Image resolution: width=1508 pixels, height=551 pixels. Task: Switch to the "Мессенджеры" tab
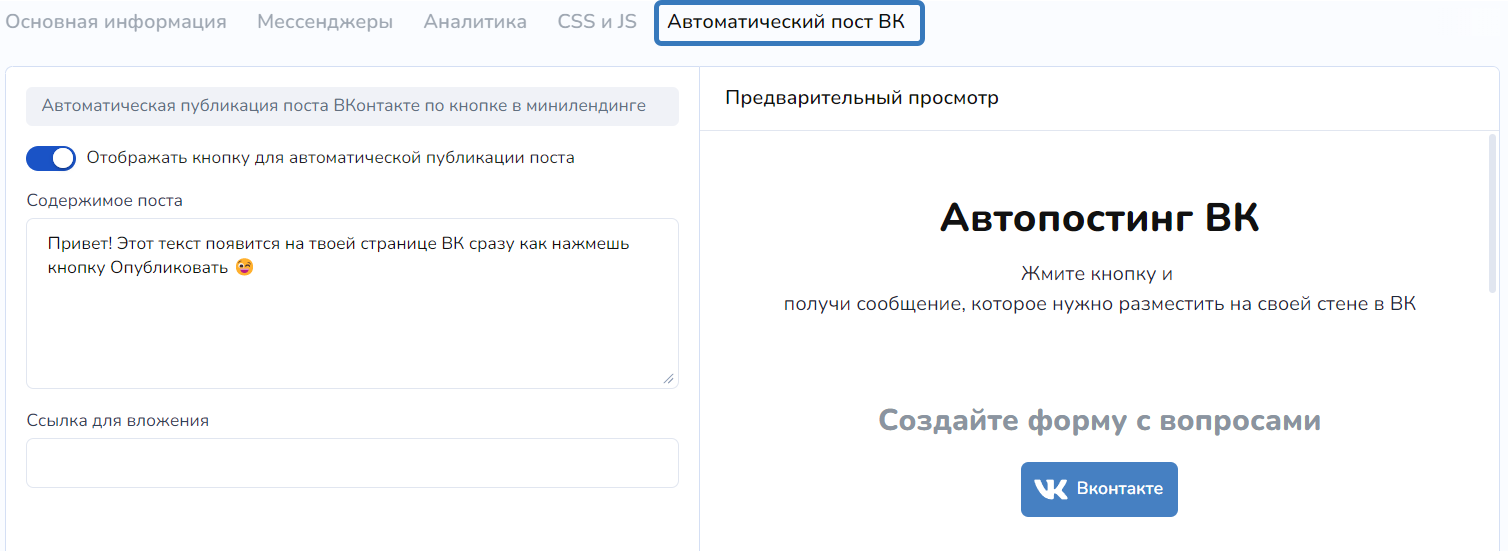point(325,22)
